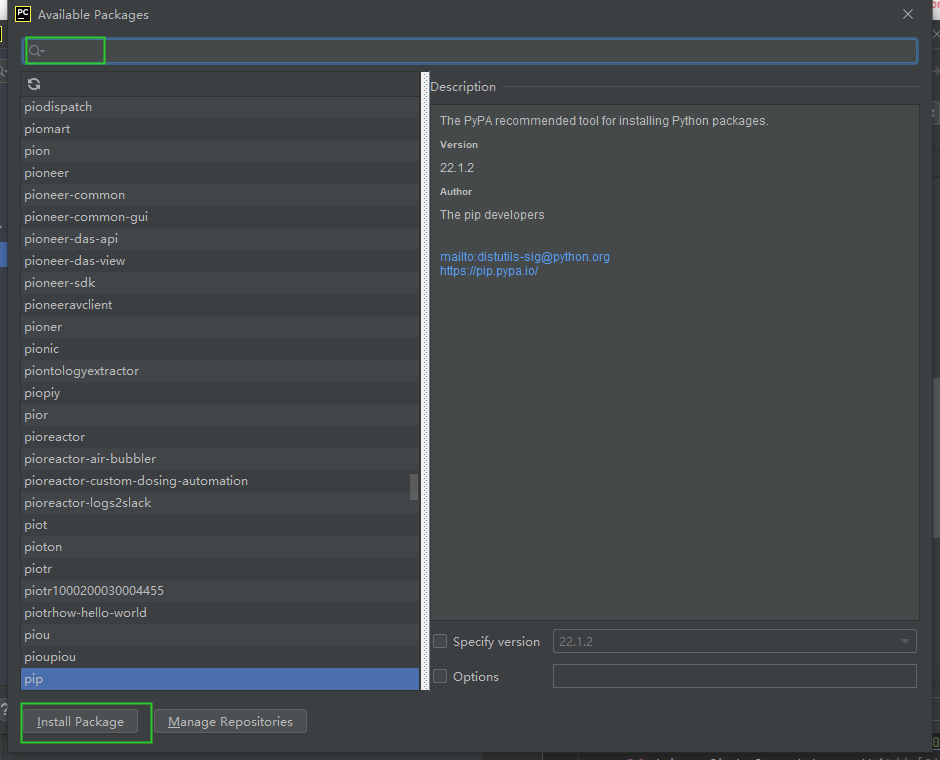940x760 pixels.
Task: Select the piotr1000200030004455 package
Action: point(220,590)
